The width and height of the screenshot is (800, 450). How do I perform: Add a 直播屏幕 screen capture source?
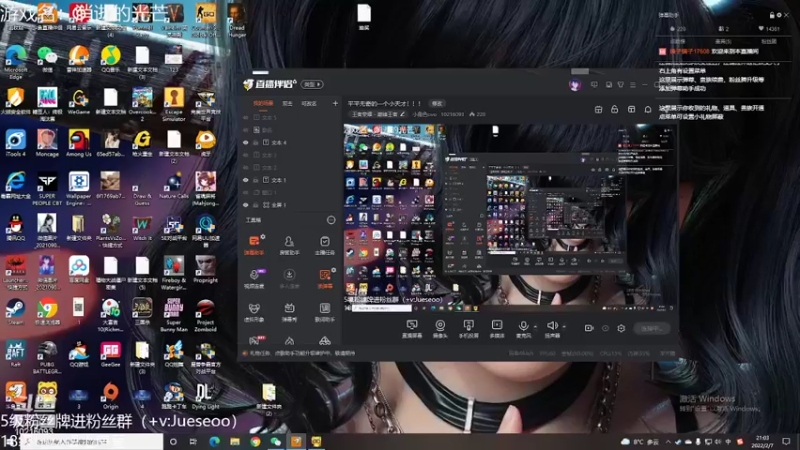(412, 329)
